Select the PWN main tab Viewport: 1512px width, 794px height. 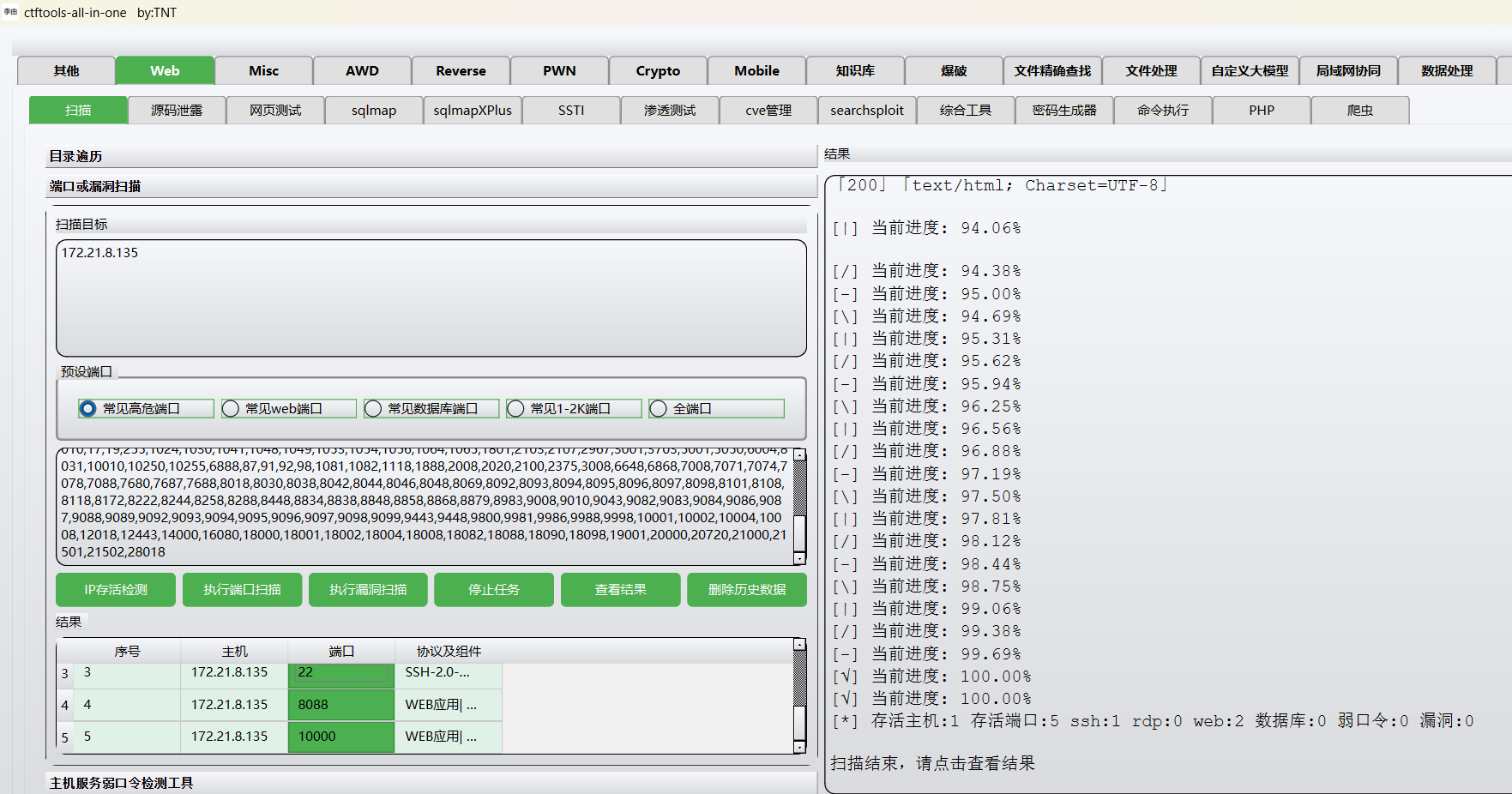tap(559, 70)
